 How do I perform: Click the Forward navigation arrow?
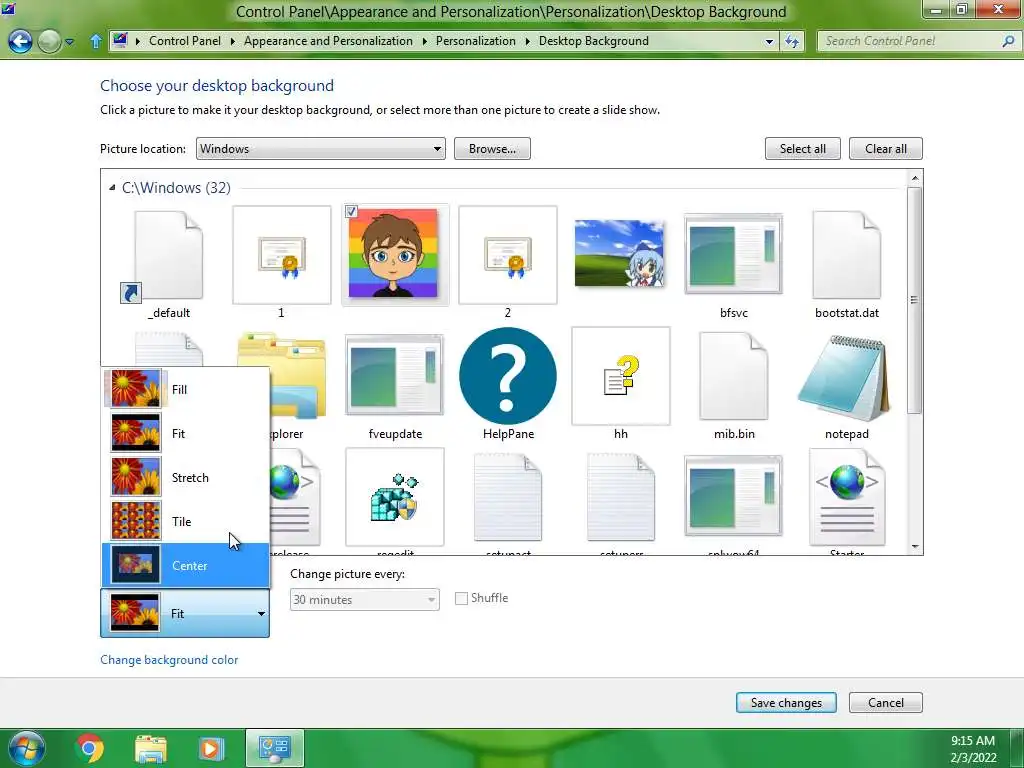tap(49, 41)
